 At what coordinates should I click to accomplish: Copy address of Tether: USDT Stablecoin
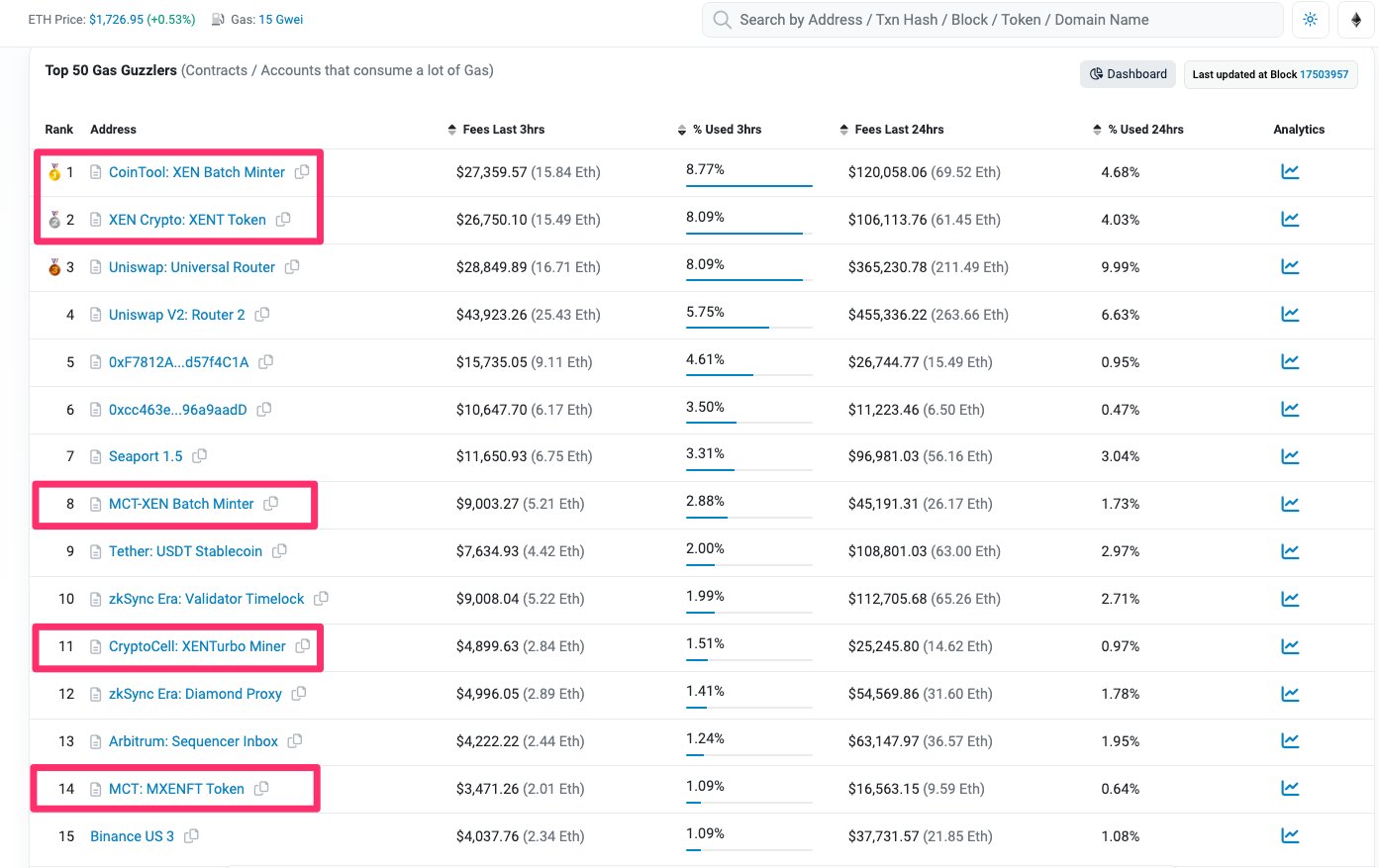point(280,550)
